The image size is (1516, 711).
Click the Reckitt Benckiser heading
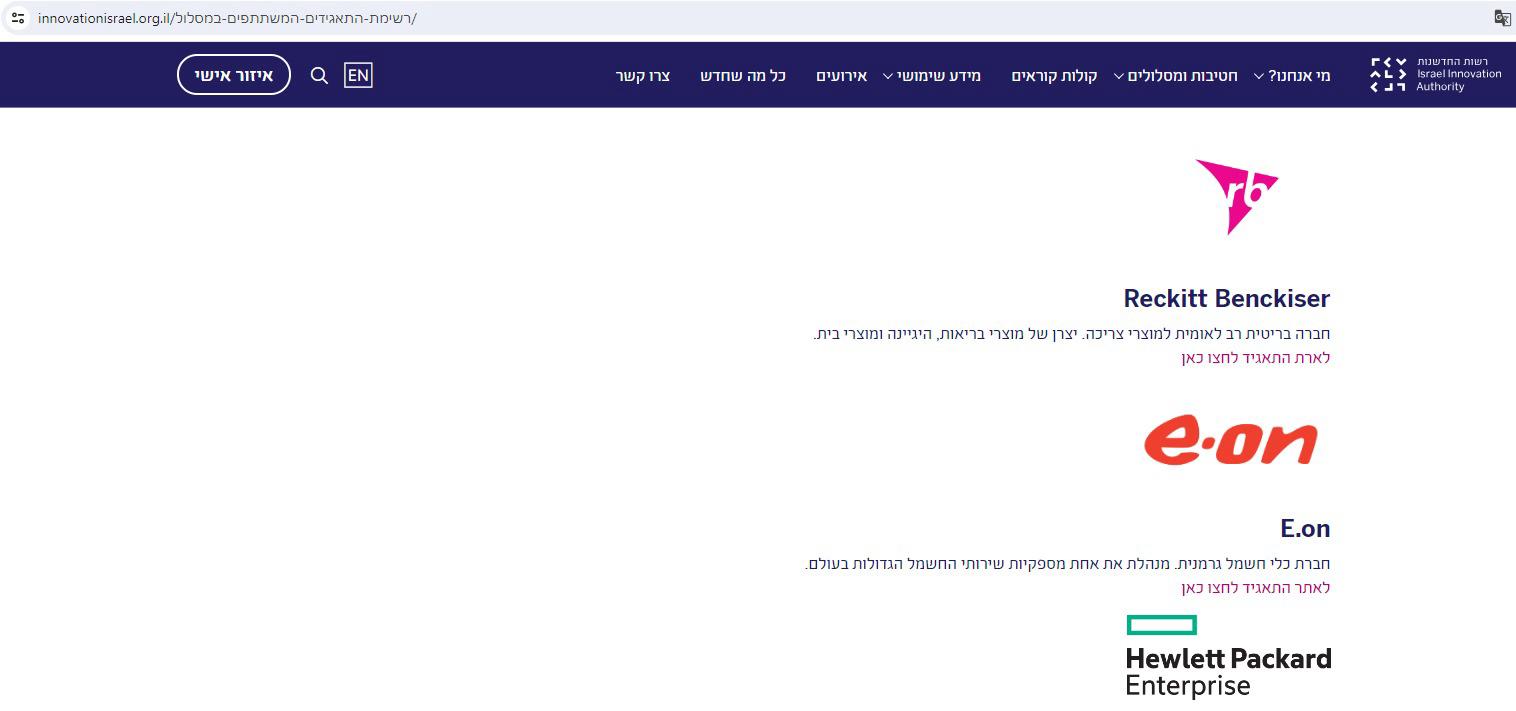tap(1227, 298)
